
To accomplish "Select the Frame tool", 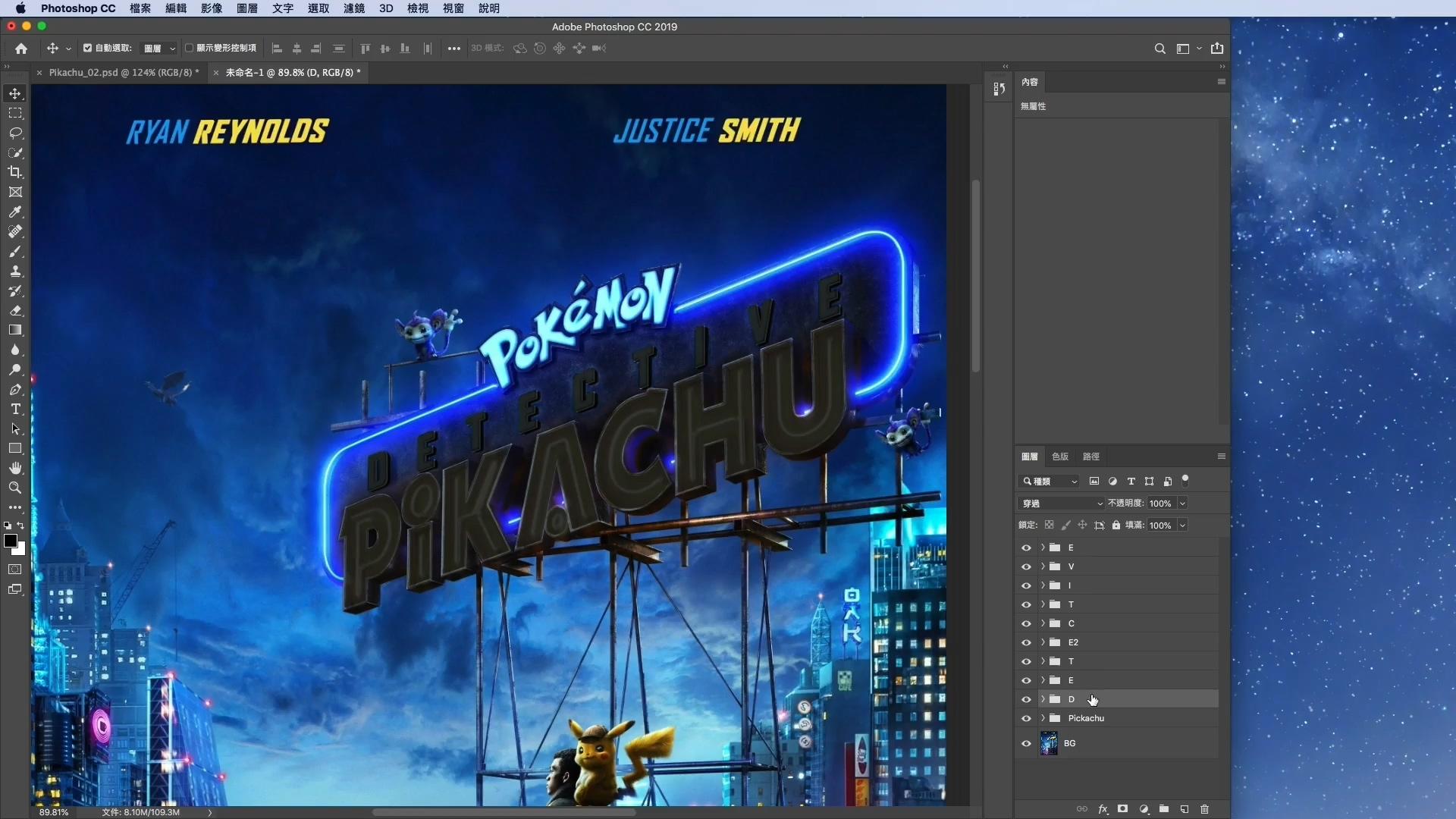I will tap(15, 192).
